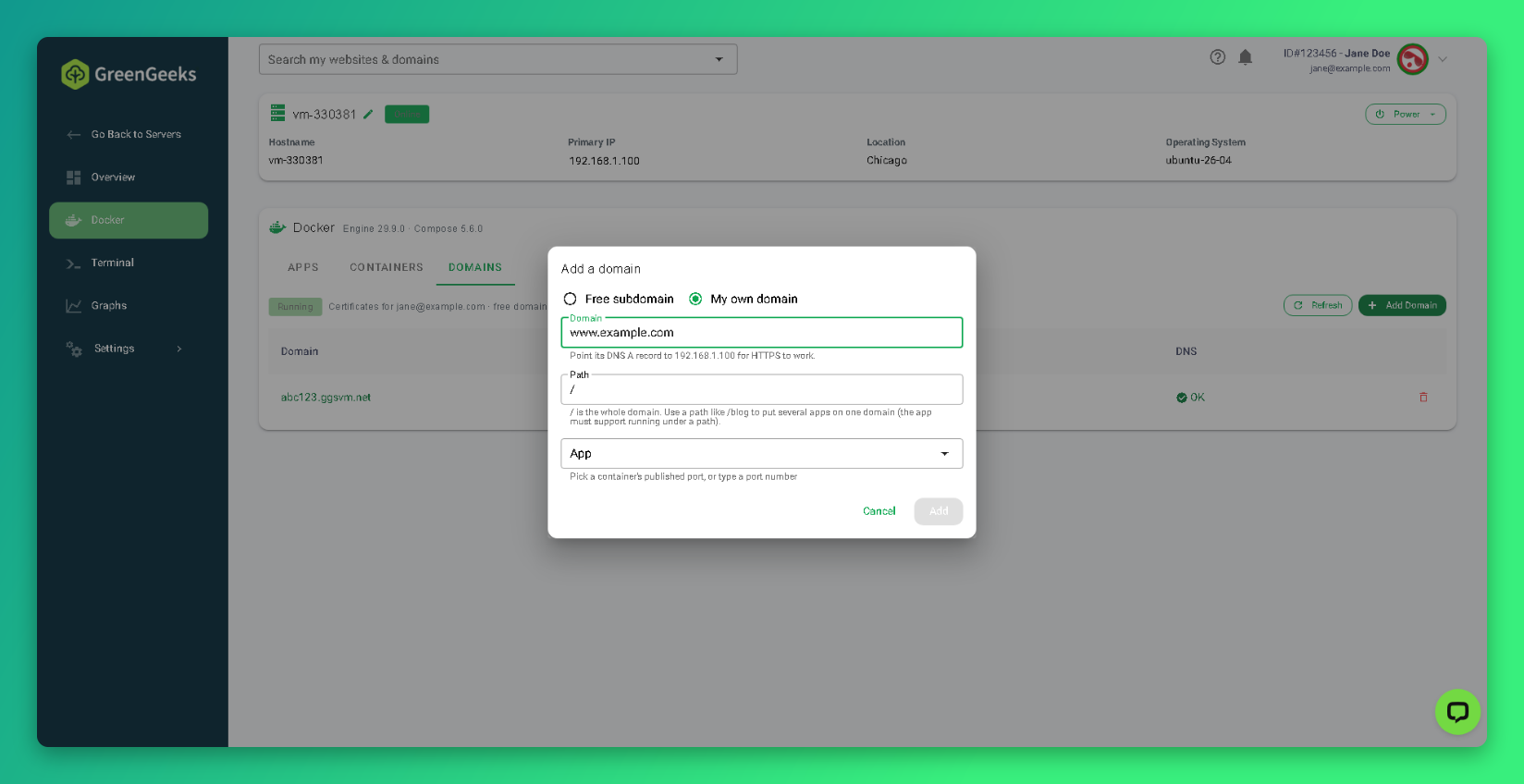Select the My own domain radio option

(695, 299)
